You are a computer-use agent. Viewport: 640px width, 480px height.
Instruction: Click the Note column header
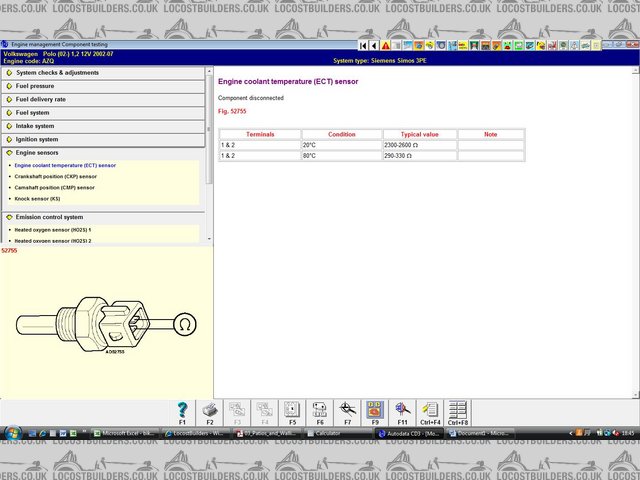point(491,134)
